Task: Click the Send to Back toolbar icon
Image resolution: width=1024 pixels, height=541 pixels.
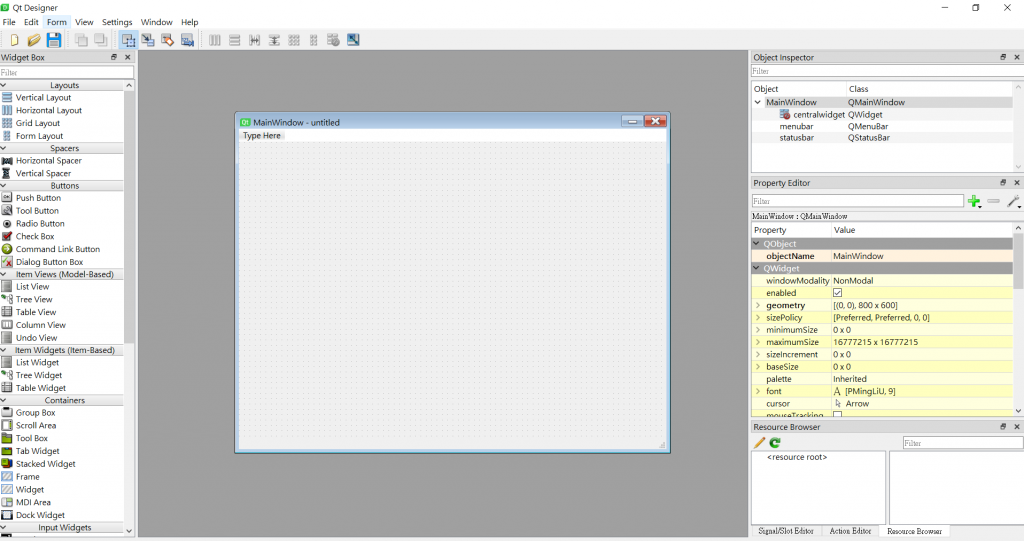Action: tap(82, 41)
